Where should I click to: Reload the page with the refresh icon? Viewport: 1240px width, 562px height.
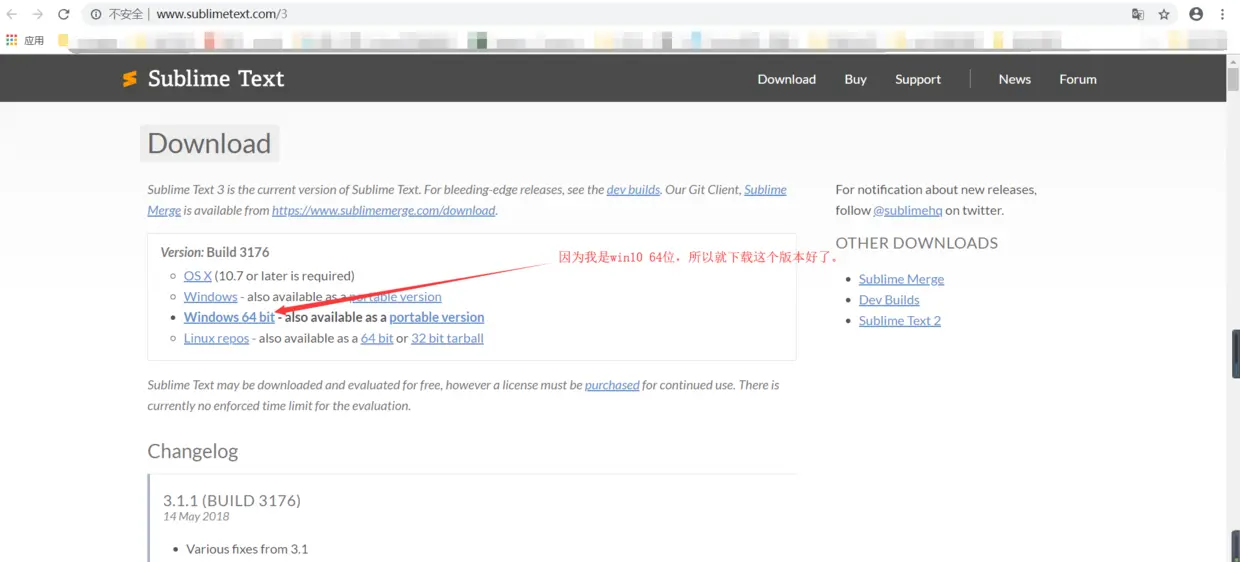pos(64,14)
